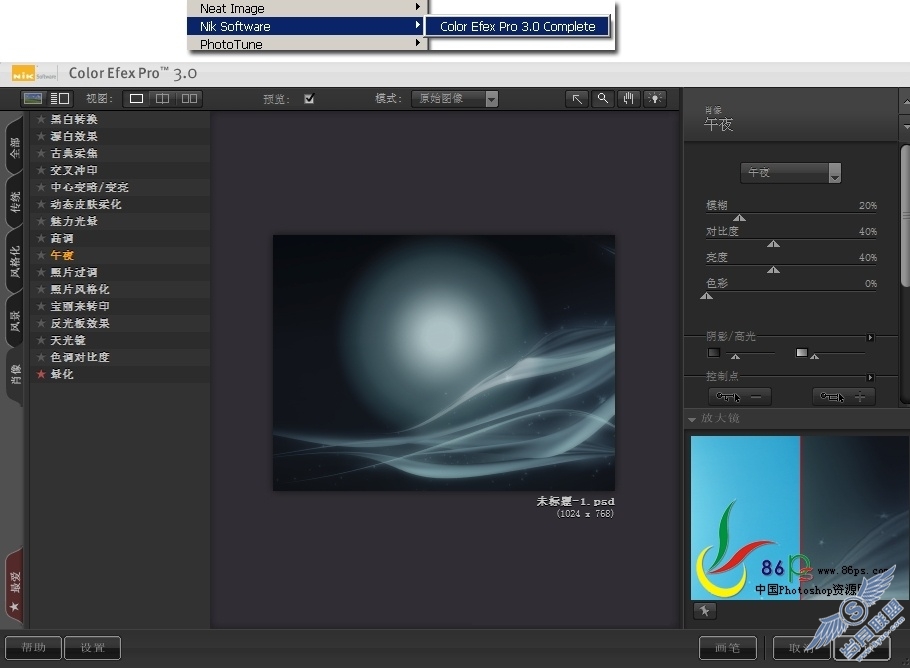Favorite the 天光镜 filter star
Viewport: 910px width, 668px height.
pyautogui.click(x=41, y=340)
